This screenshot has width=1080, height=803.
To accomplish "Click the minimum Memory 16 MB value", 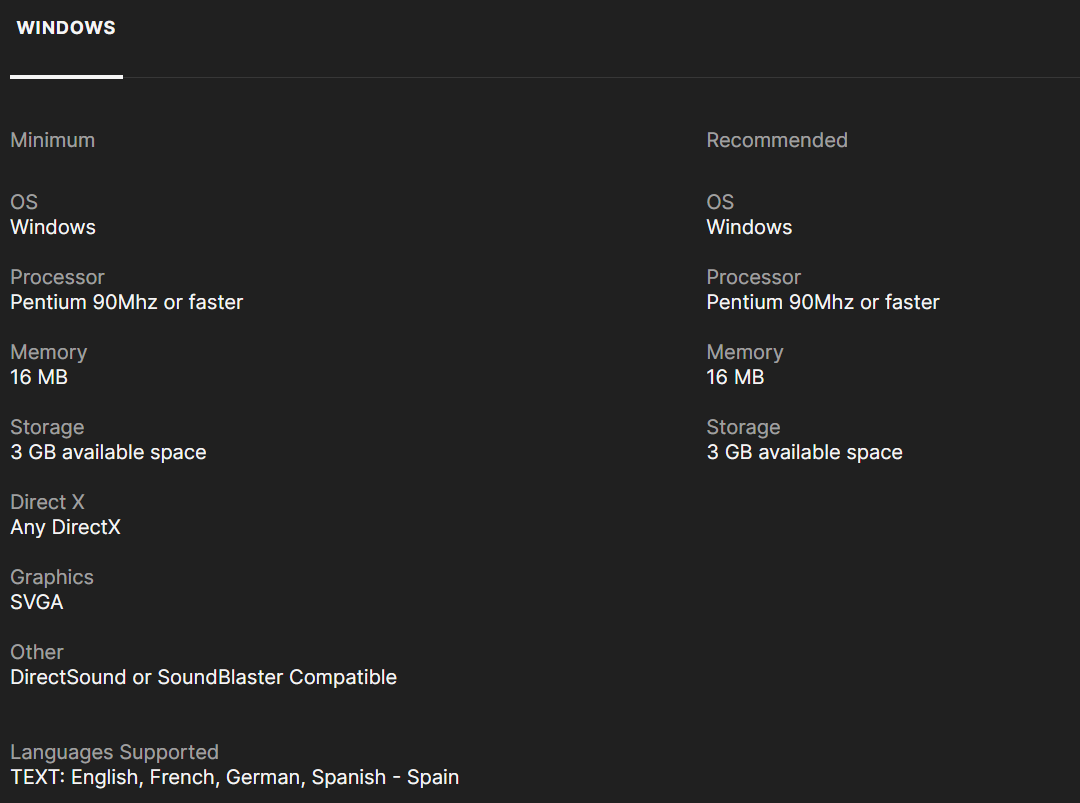I will [x=39, y=377].
